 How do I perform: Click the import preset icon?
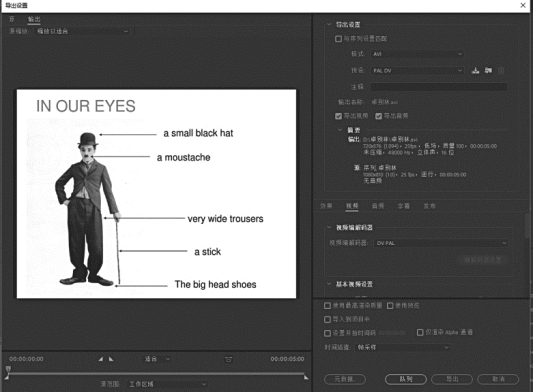click(x=488, y=70)
